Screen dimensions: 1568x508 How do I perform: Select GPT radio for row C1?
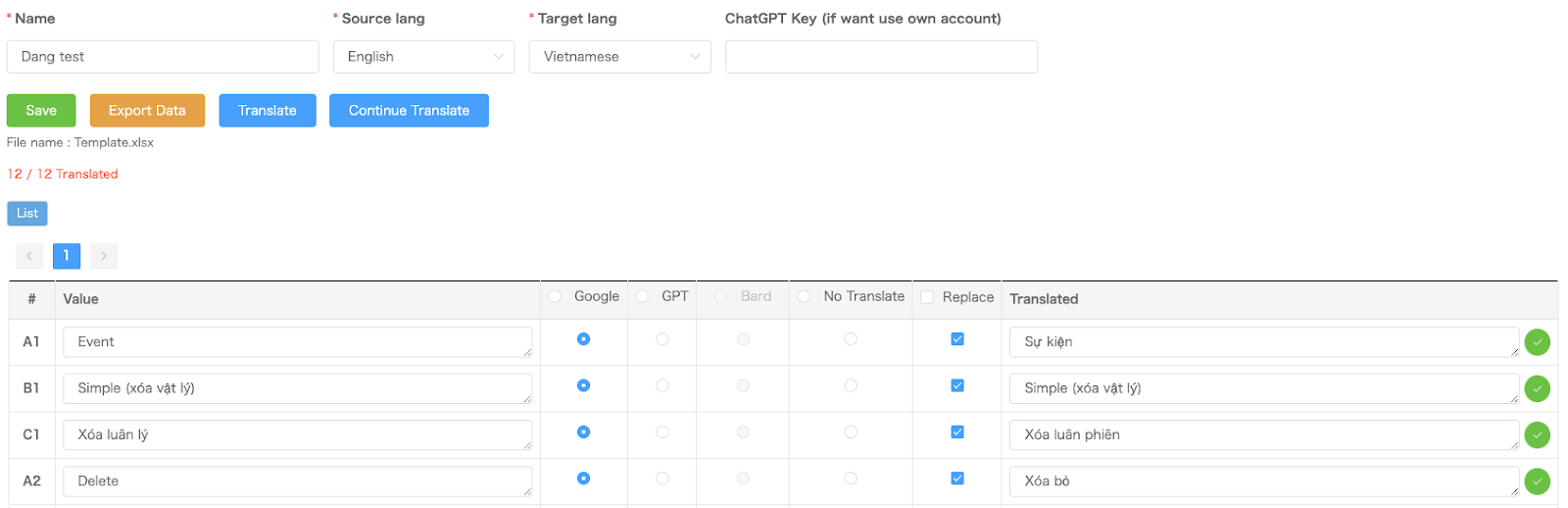pyautogui.click(x=662, y=432)
